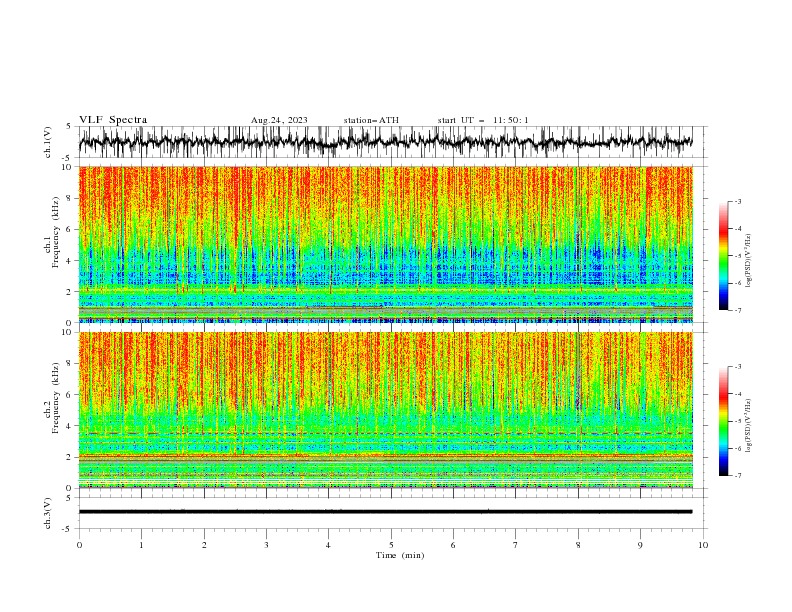Screen dimensions: 792x612
Task: Click time axis tick label "3"
Action: click(266, 545)
